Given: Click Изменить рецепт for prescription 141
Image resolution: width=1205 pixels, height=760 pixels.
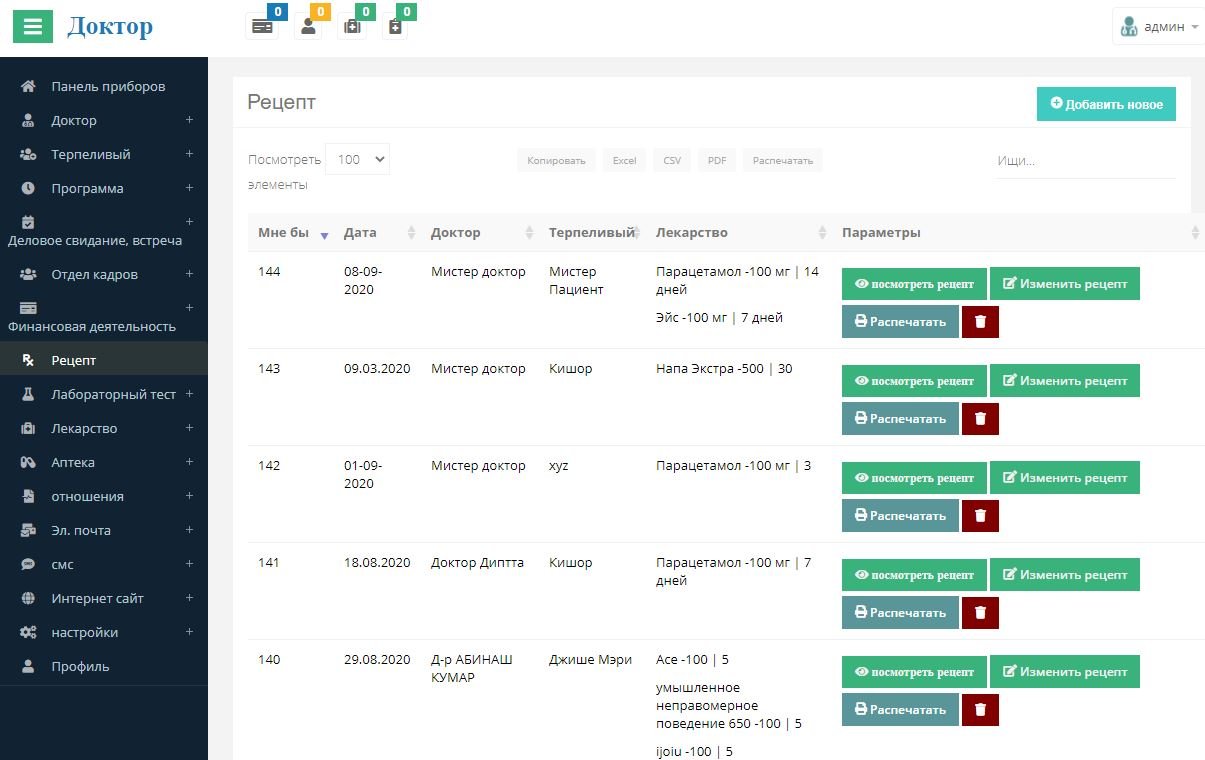Looking at the screenshot, I should click(x=1065, y=575).
